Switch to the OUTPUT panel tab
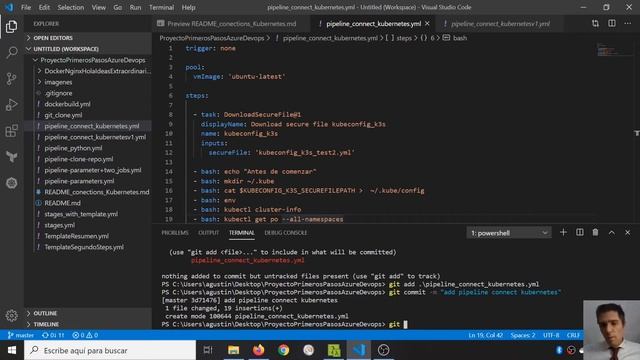640x360 pixels. [x=209, y=233]
